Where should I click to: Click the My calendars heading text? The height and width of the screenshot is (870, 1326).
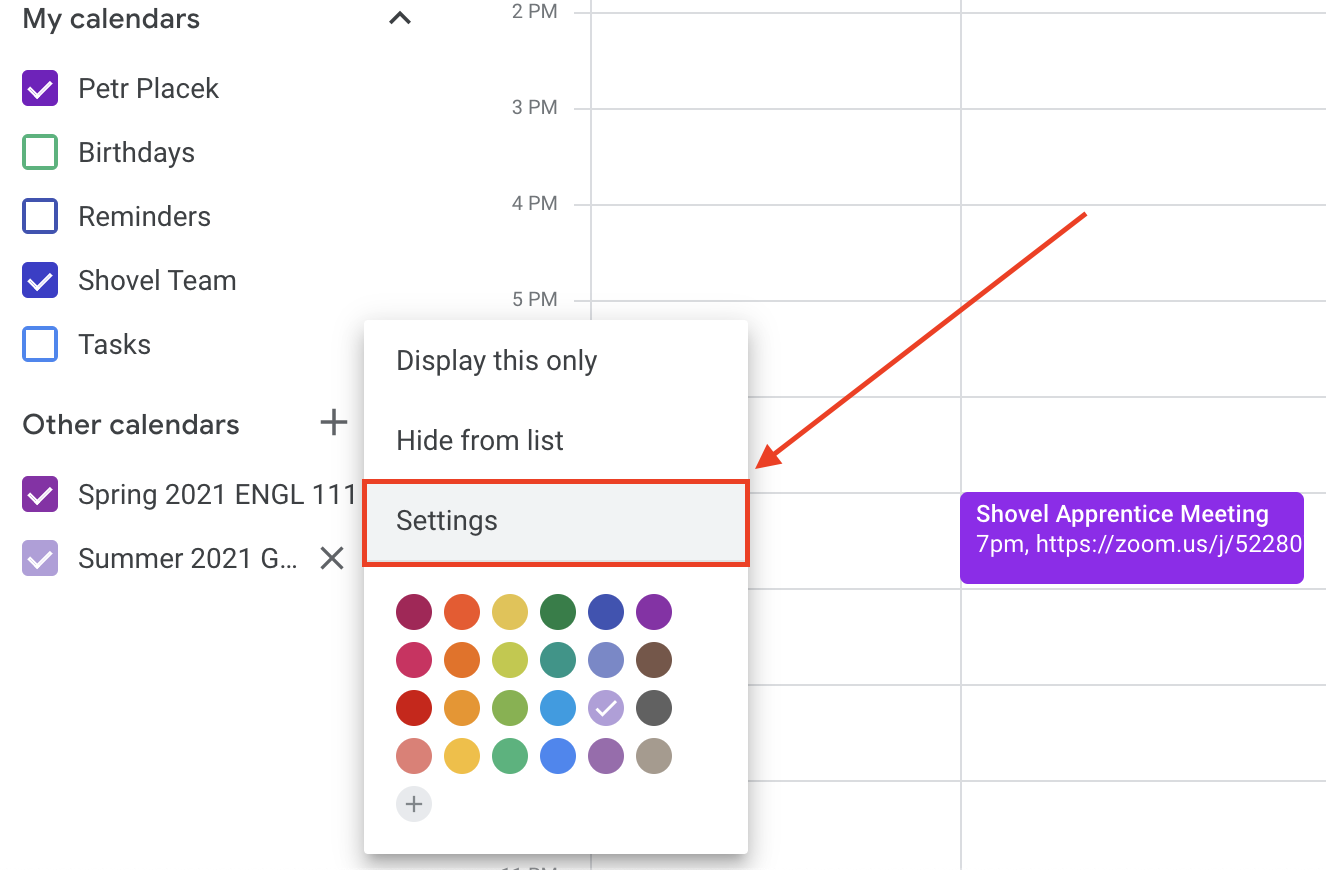pos(111,18)
